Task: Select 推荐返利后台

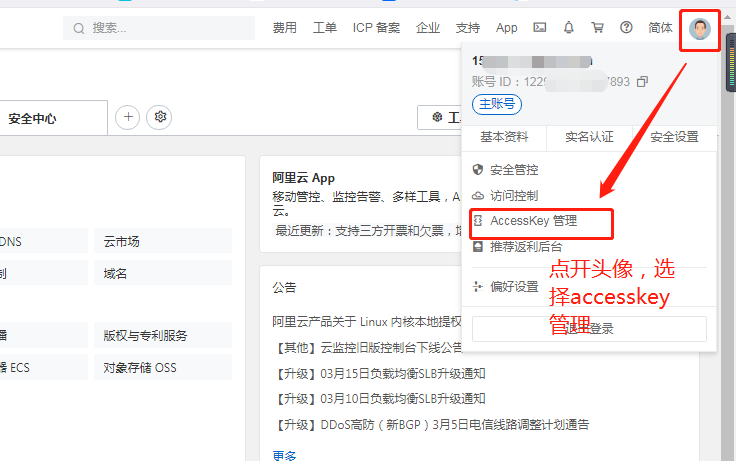Action: click(x=526, y=247)
